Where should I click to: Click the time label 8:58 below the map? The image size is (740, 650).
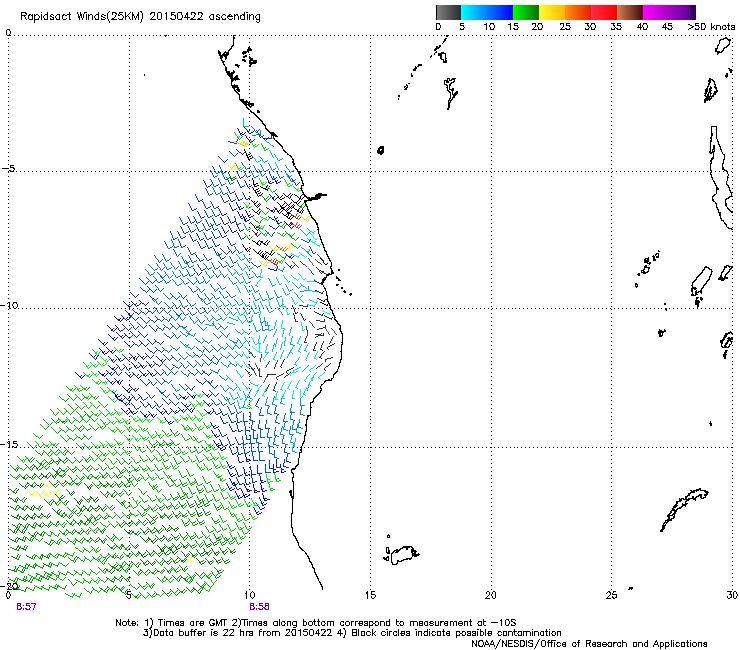(x=259, y=607)
